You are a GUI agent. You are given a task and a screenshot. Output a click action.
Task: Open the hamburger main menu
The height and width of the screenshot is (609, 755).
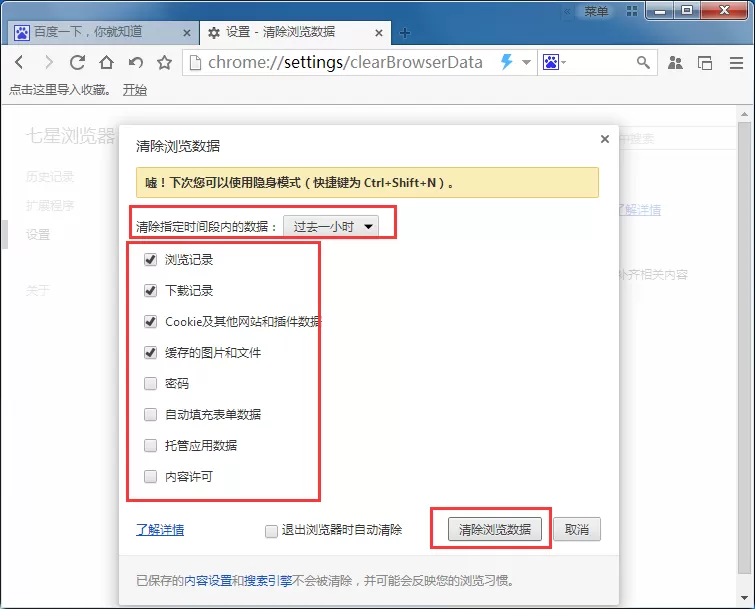click(x=736, y=63)
